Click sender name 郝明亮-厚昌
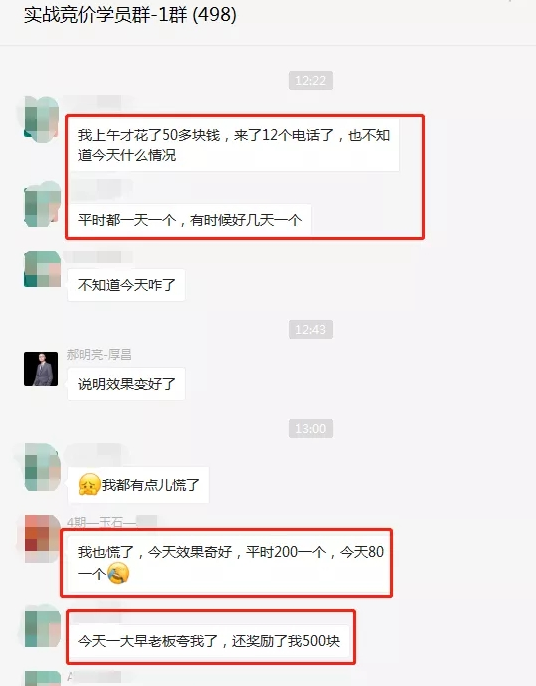The height and width of the screenshot is (686, 536). (99, 354)
